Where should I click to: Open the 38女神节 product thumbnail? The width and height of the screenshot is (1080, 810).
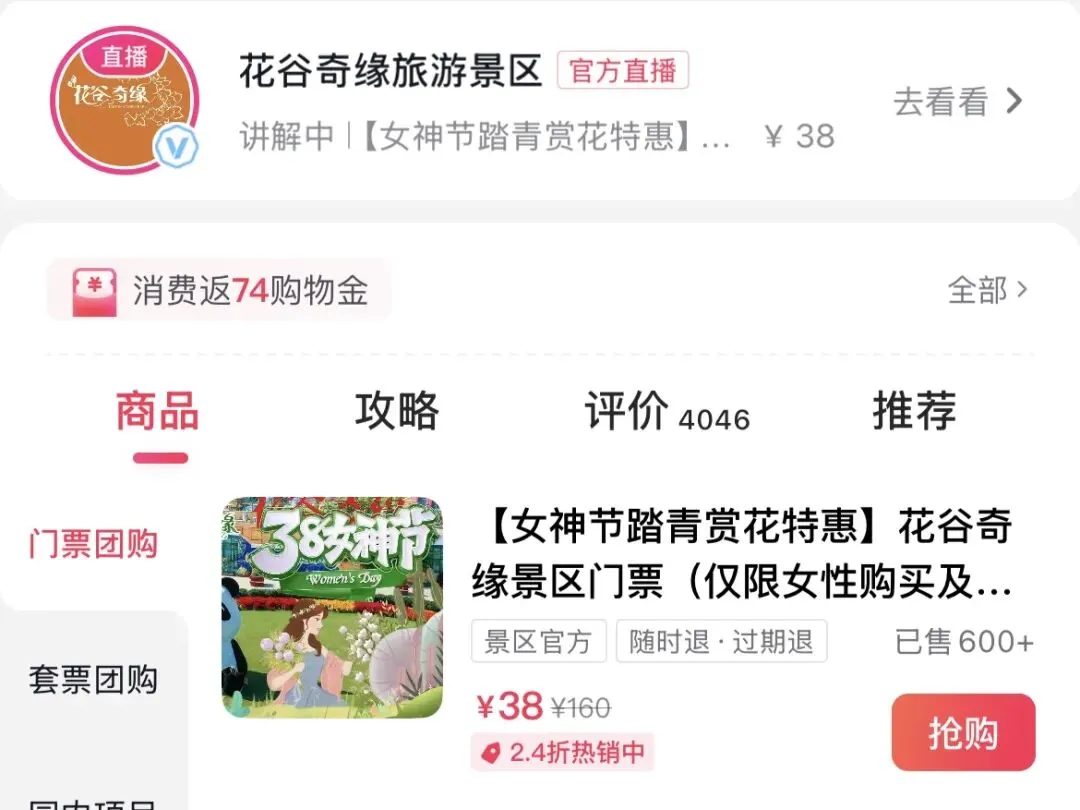click(333, 608)
